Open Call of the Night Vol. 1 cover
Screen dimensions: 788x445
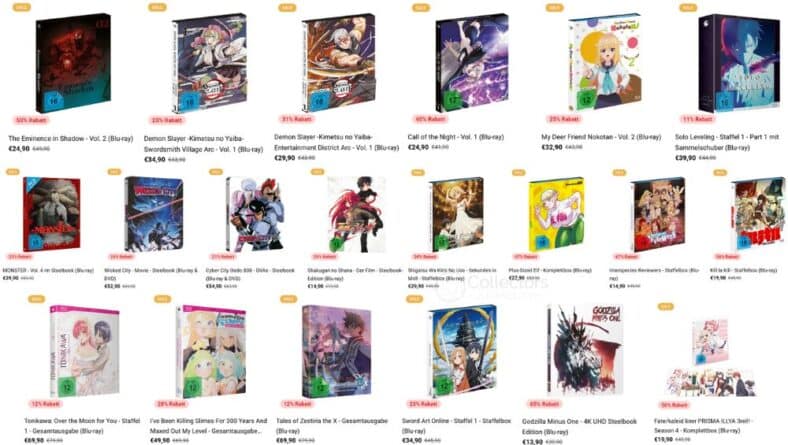click(472, 63)
